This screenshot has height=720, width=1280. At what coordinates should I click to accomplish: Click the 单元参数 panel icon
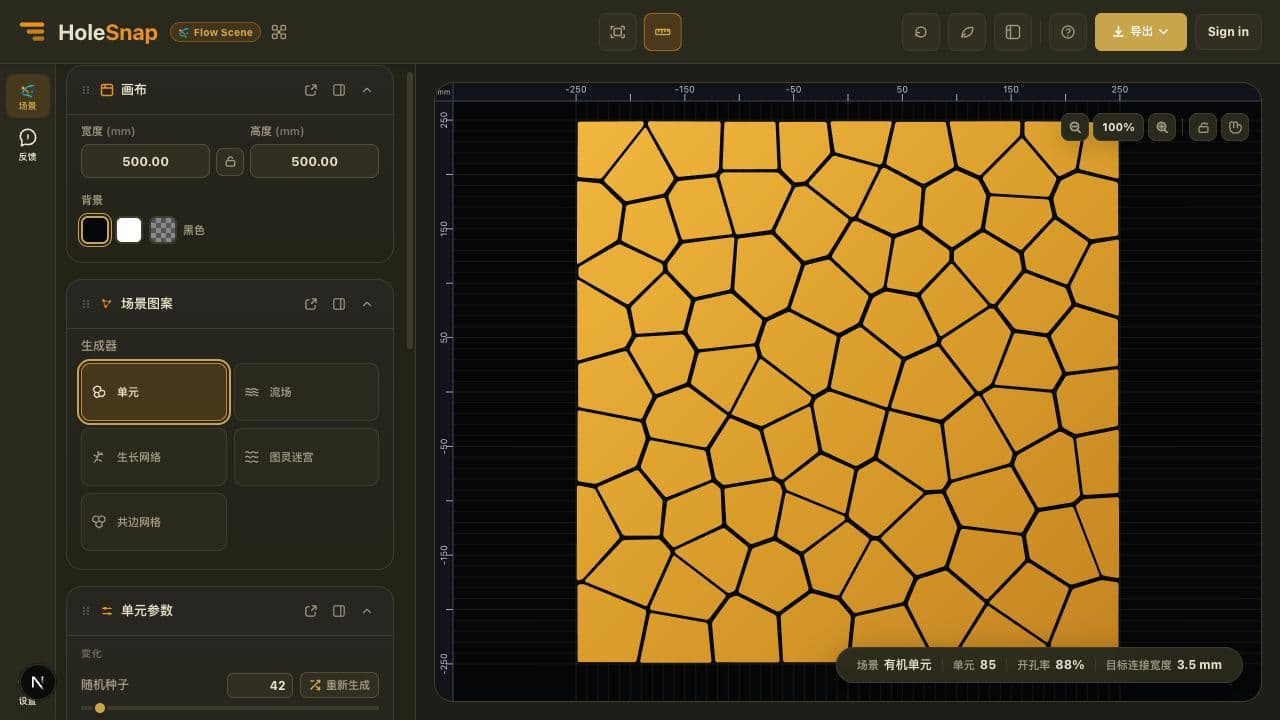tap(107, 611)
